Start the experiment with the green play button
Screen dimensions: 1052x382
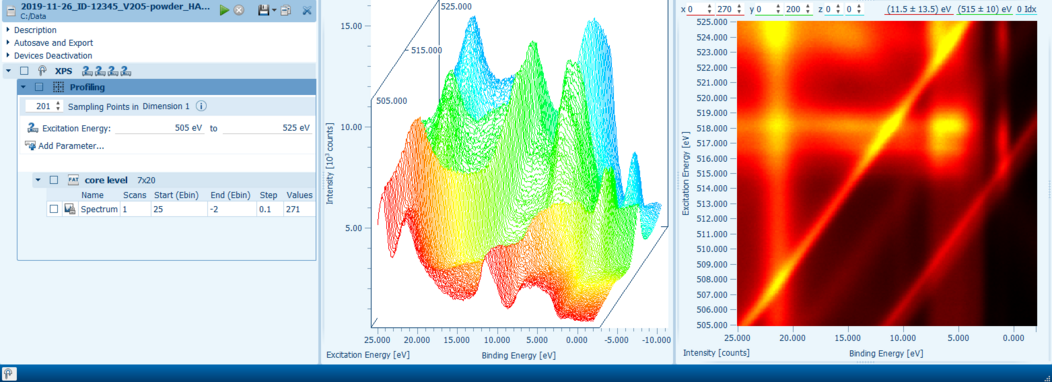(225, 10)
